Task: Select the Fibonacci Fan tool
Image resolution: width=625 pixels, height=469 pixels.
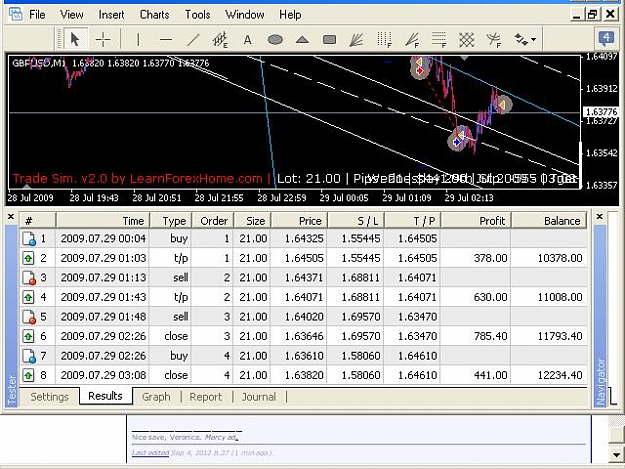Action: click(412, 39)
